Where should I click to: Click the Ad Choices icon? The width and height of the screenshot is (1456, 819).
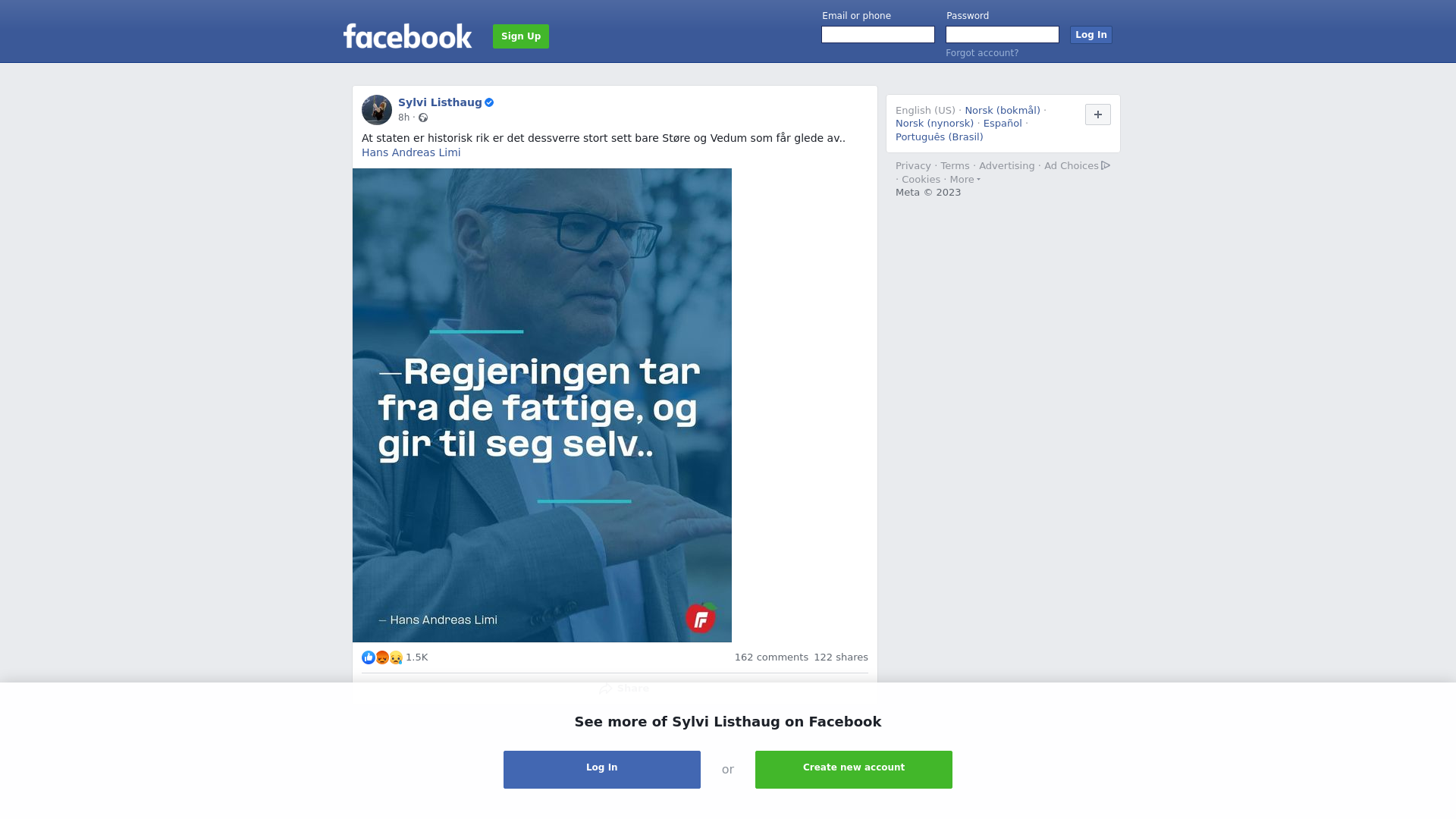(1106, 165)
